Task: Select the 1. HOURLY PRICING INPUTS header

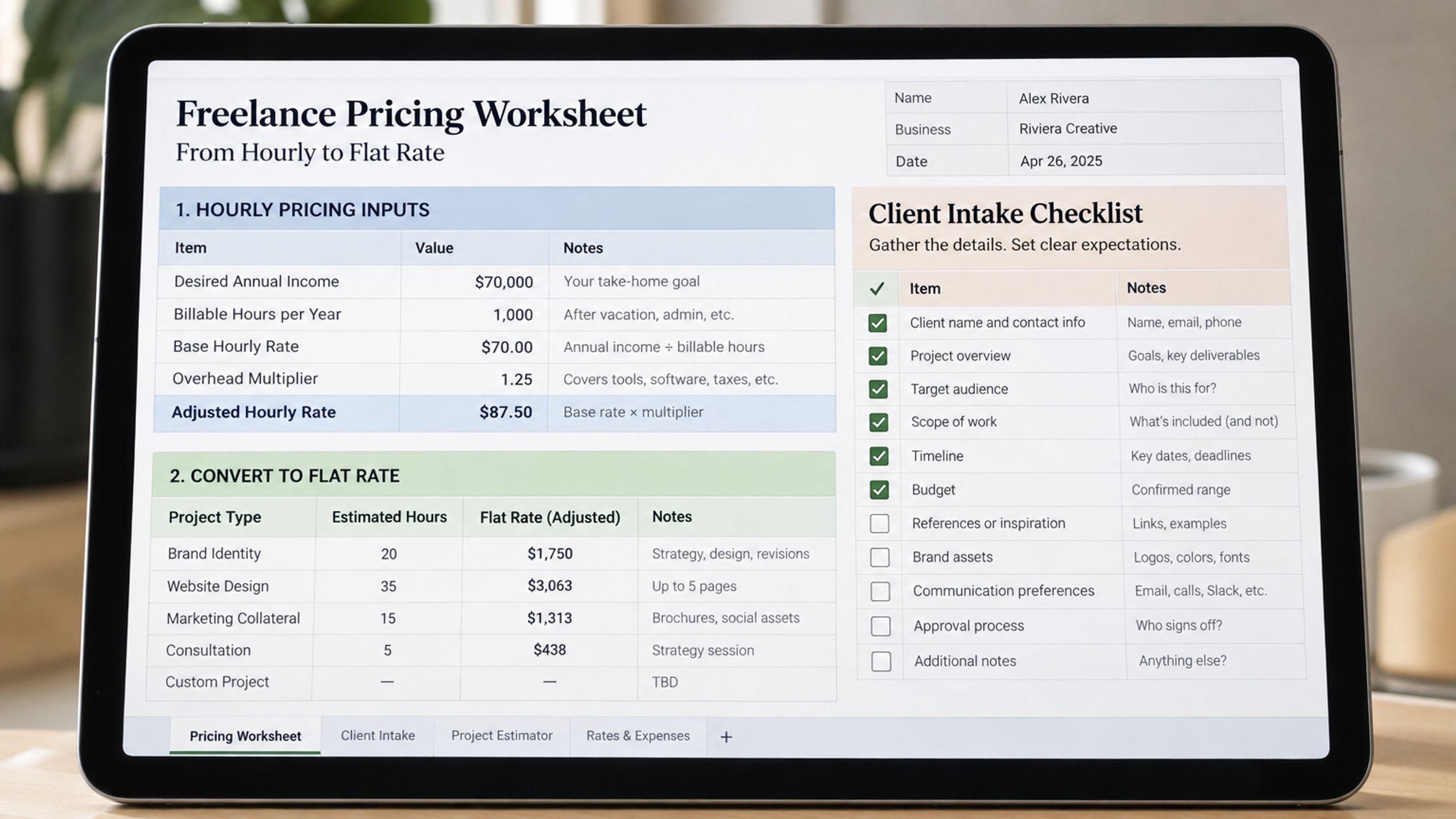Action: [497, 209]
